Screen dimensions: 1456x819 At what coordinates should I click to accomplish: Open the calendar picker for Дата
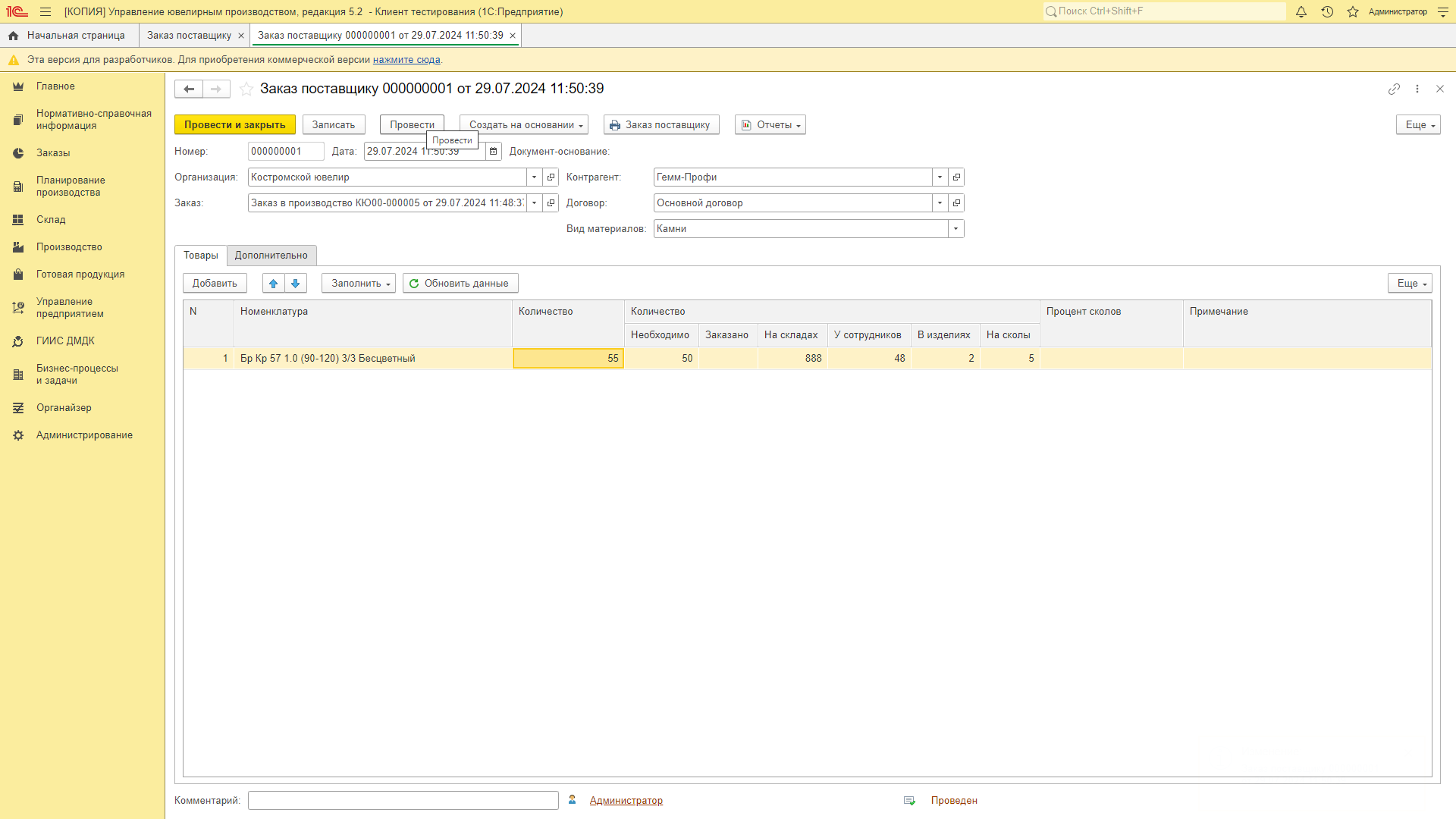coord(494,152)
